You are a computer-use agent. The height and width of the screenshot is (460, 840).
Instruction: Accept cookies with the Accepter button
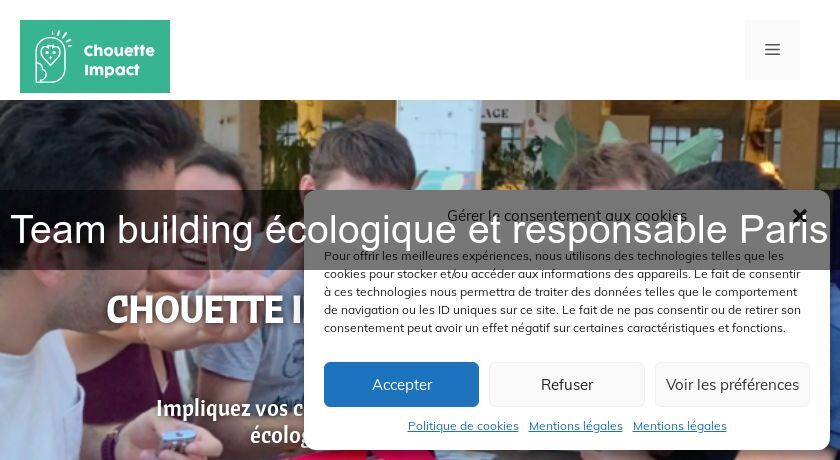401,384
